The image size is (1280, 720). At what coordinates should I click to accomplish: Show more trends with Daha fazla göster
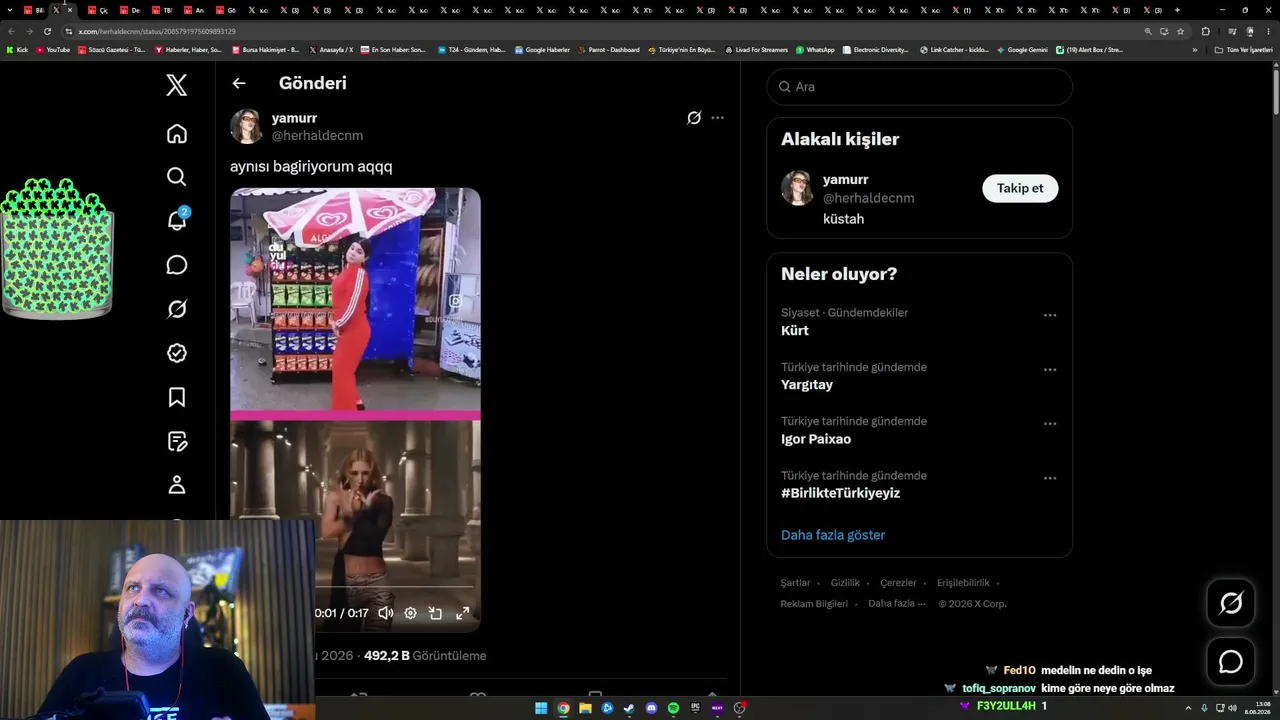coord(833,535)
